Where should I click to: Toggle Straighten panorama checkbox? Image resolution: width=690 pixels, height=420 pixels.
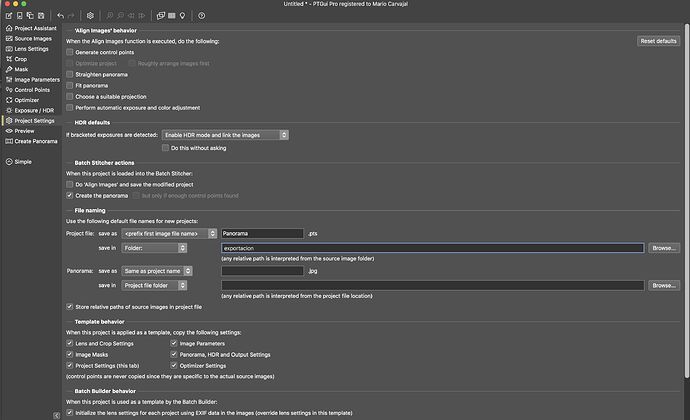70,74
